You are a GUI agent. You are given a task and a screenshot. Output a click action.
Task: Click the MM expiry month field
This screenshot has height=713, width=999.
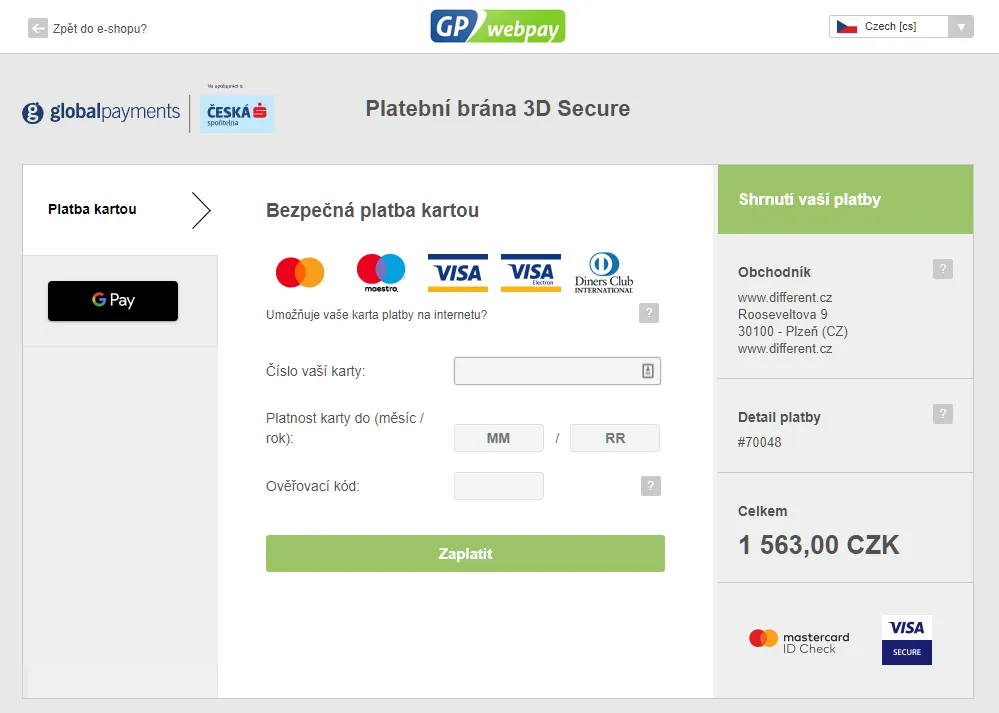pos(498,438)
